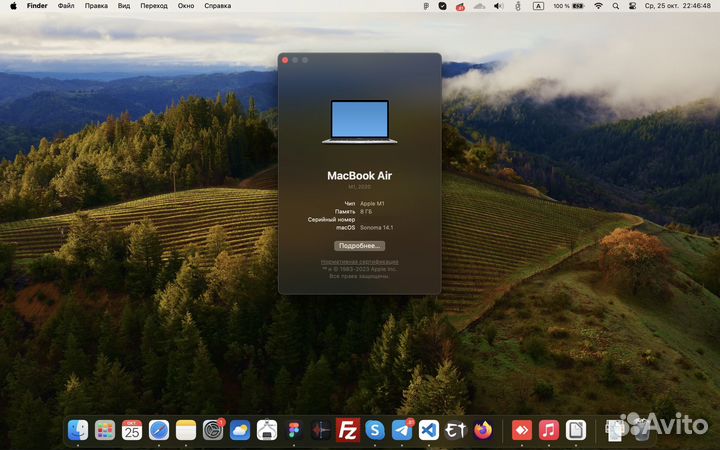Image resolution: width=720 pixels, height=450 pixels.
Task: Open Skype in the dock
Action: pyautogui.click(x=375, y=430)
